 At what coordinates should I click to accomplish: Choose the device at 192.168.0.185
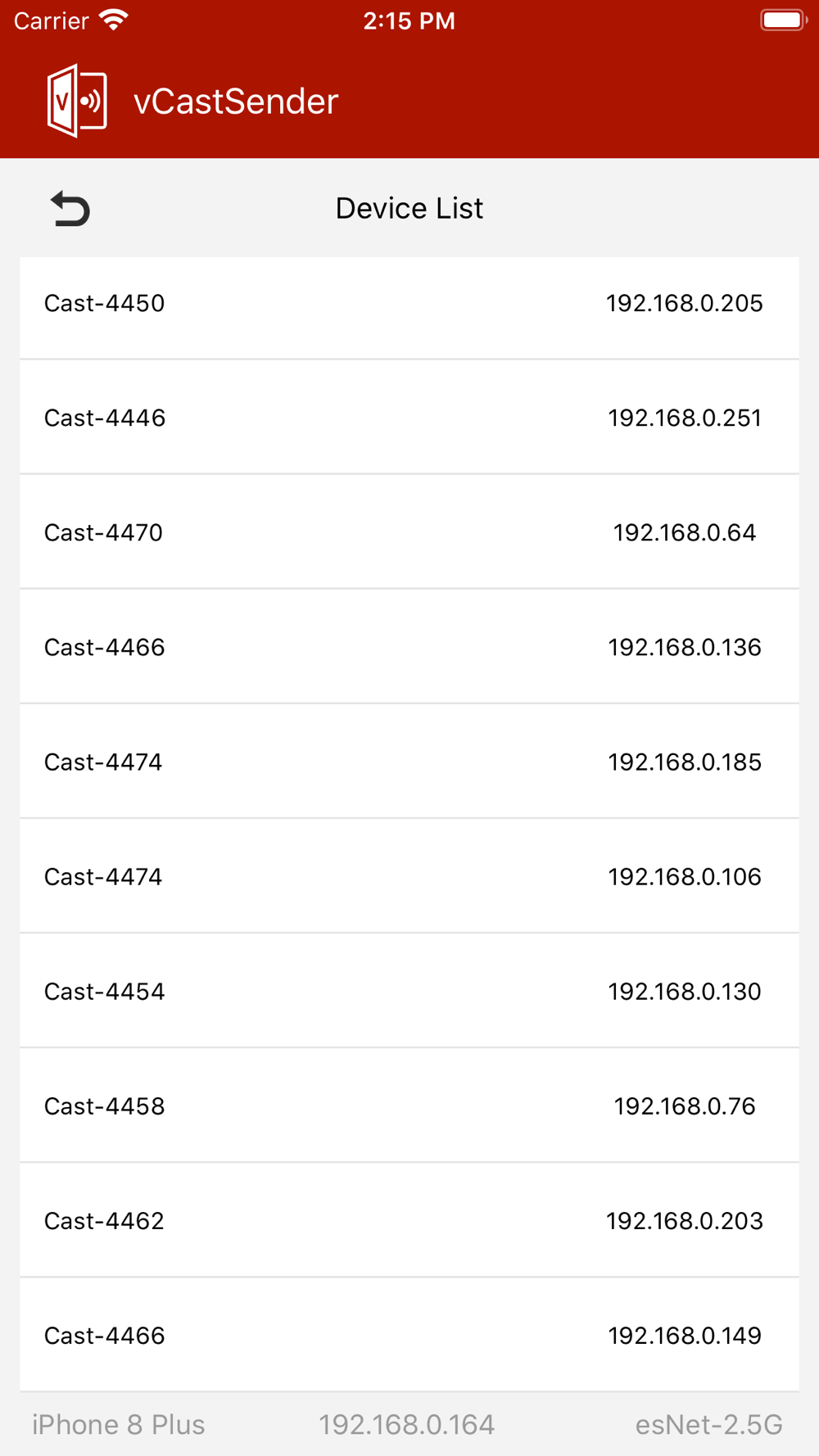(x=409, y=762)
